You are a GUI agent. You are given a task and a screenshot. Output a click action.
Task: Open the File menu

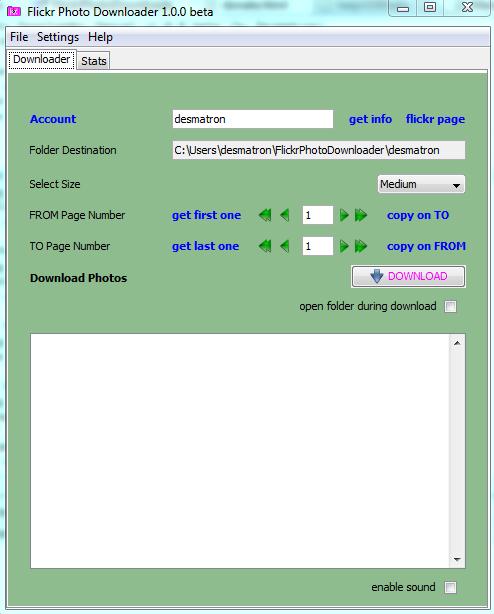click(x=19, y=37)
